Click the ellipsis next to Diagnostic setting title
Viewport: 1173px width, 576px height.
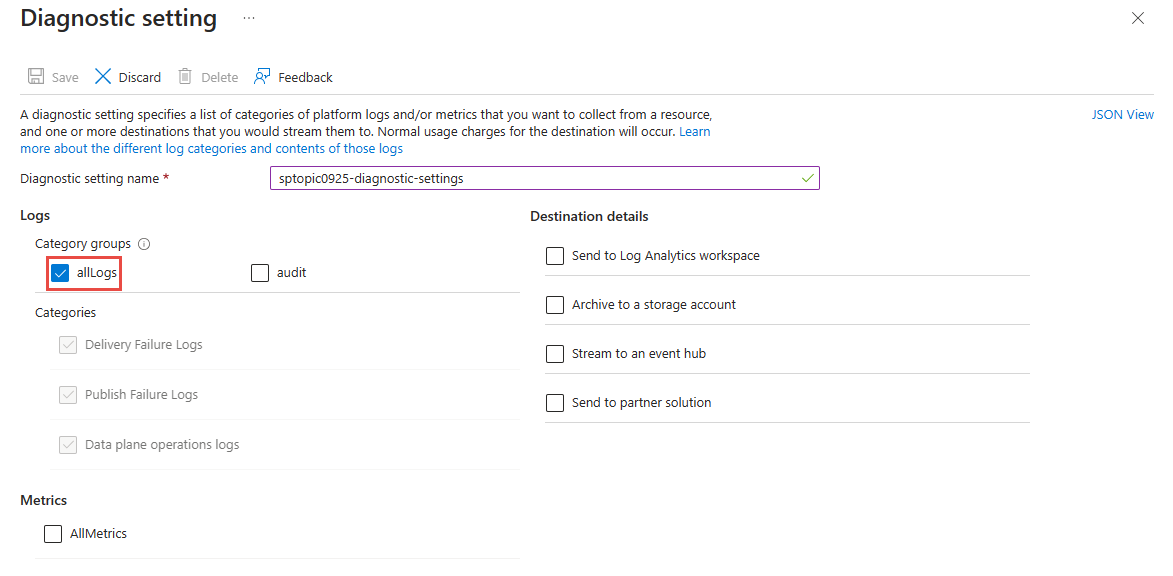(x=248, y=18)
